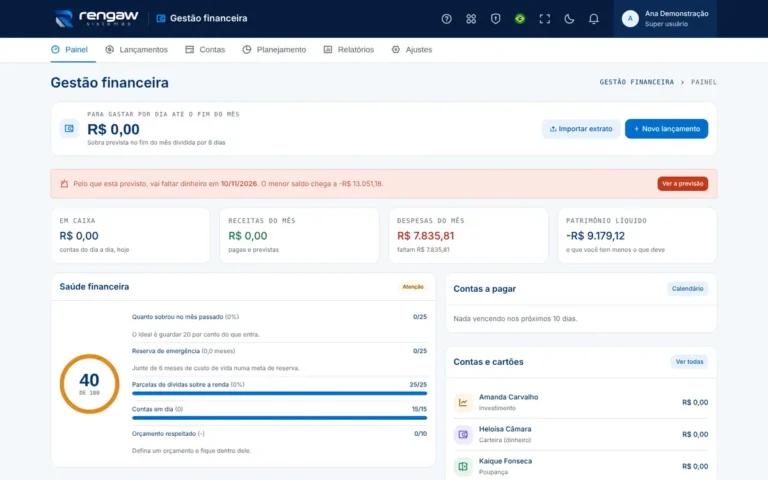Click the Painel breadcrumb entry
This screenshot has width=768, height=480.
click(x=703, y=82)
